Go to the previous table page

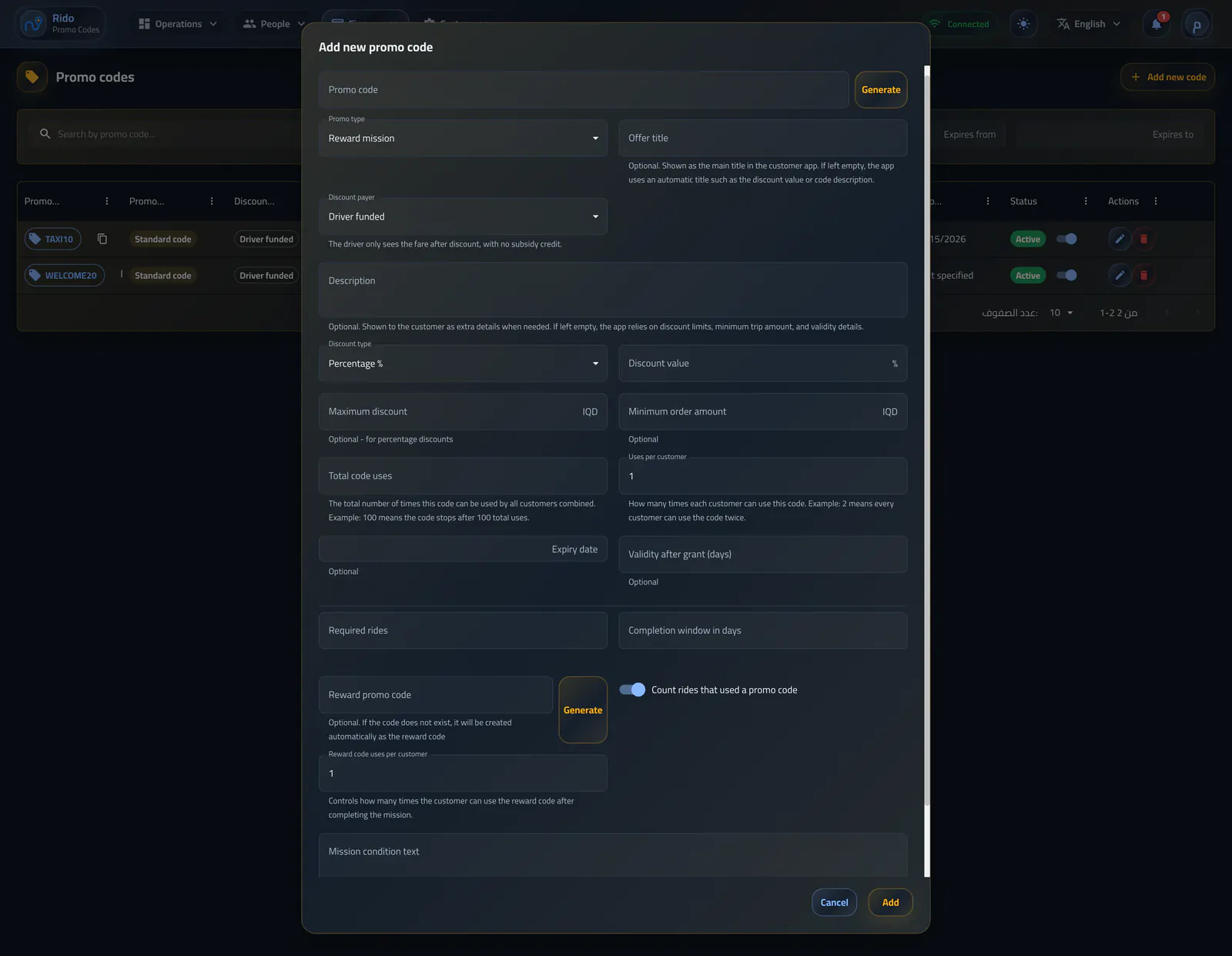(x=1167, y=312)
